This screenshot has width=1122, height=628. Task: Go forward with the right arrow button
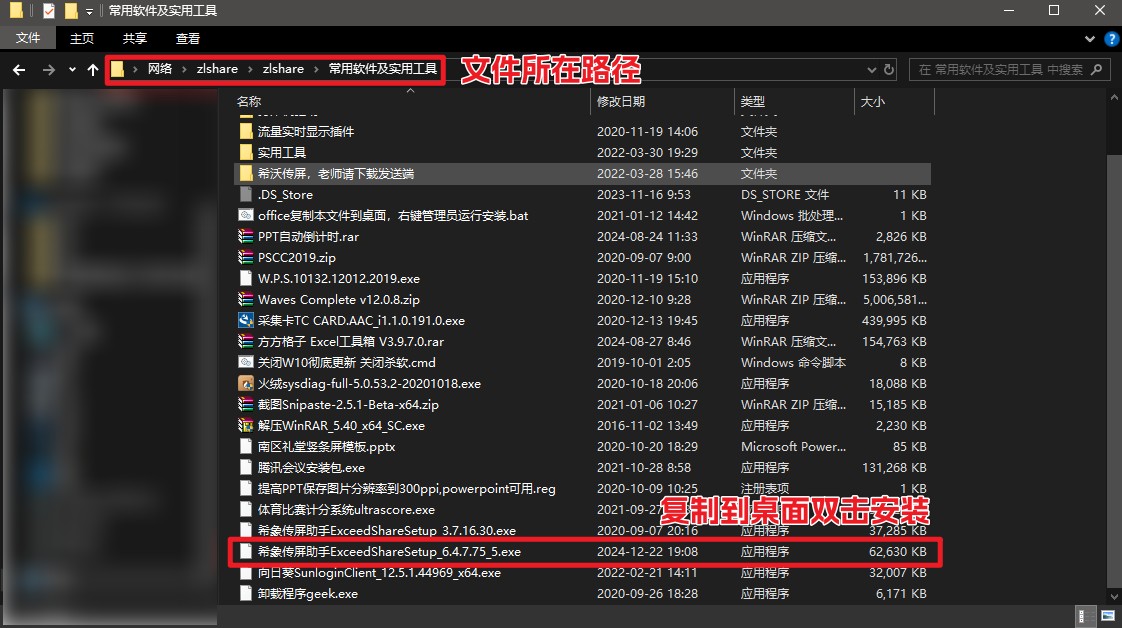[x=48, y=69]
